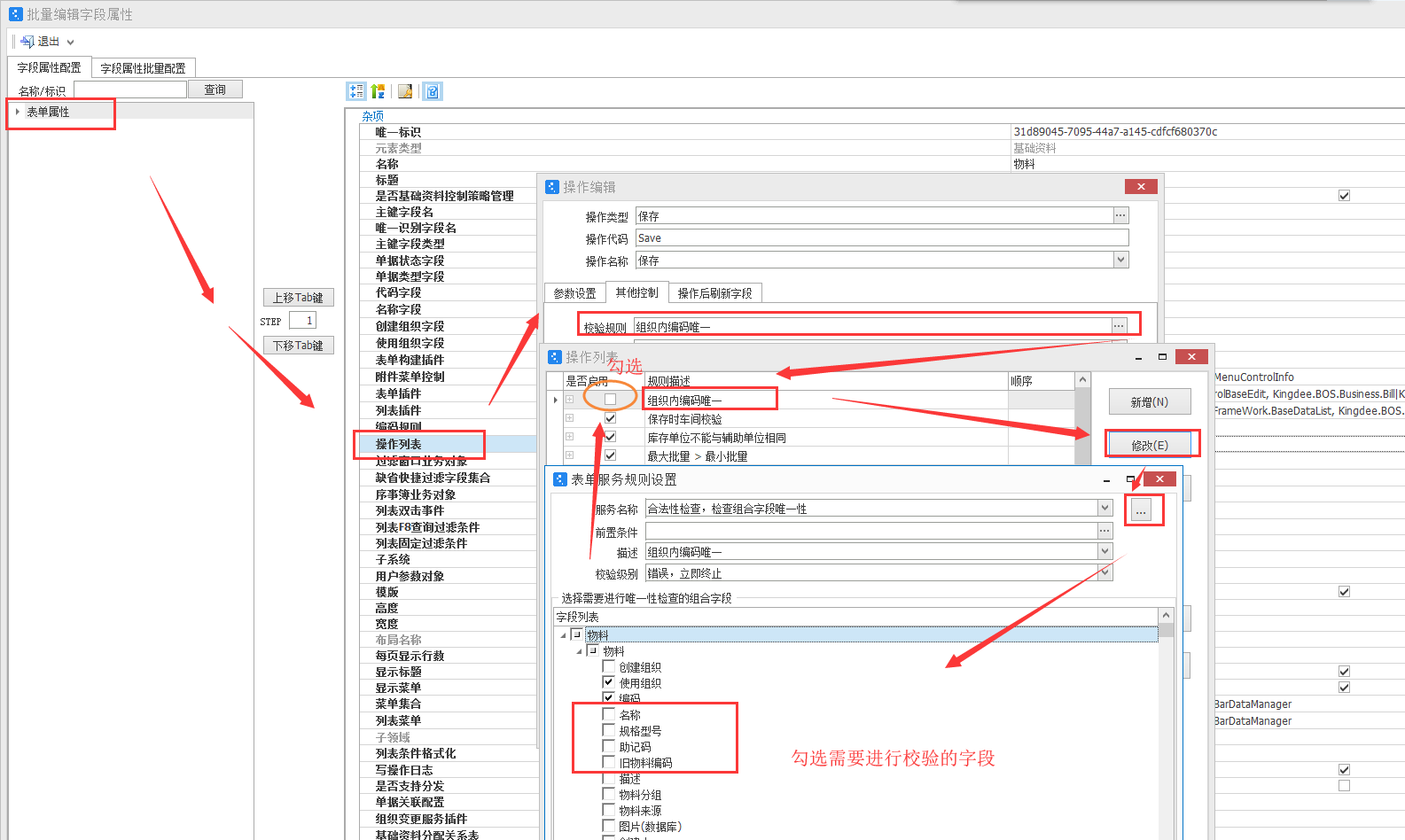The image size is (1405, 840).
Task: Click the 退出 exit icon
Action: coord(27,42)
